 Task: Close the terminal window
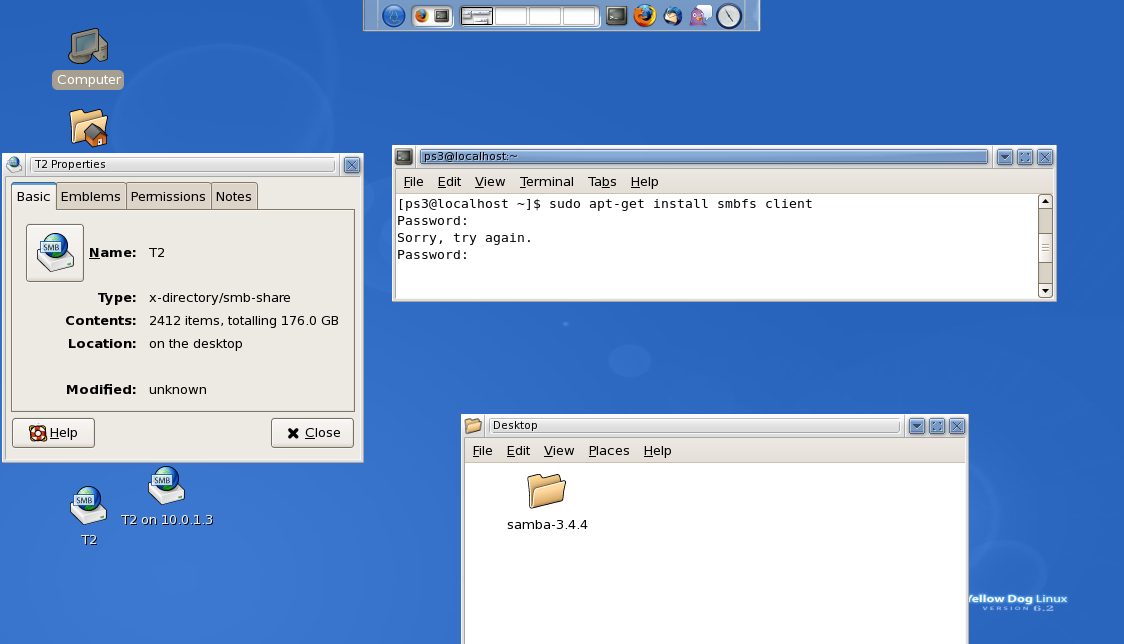coord(1045,157)
